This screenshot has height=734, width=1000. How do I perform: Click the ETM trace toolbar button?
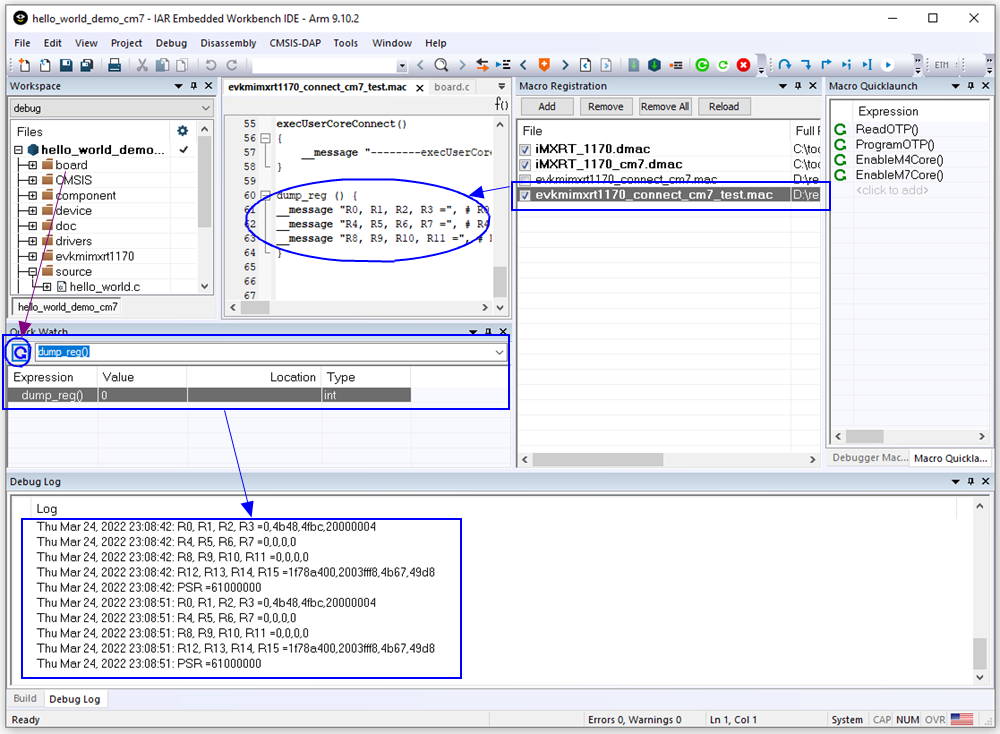941,65
